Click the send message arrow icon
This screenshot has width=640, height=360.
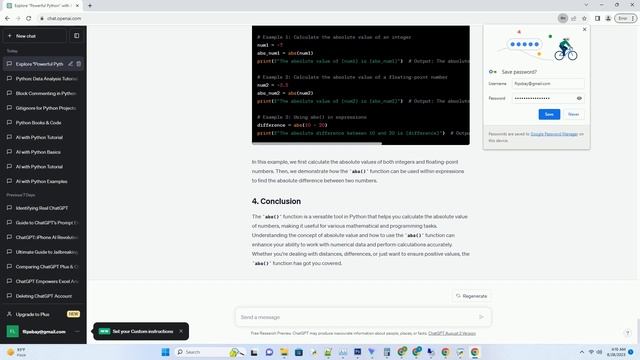(481, 317)
